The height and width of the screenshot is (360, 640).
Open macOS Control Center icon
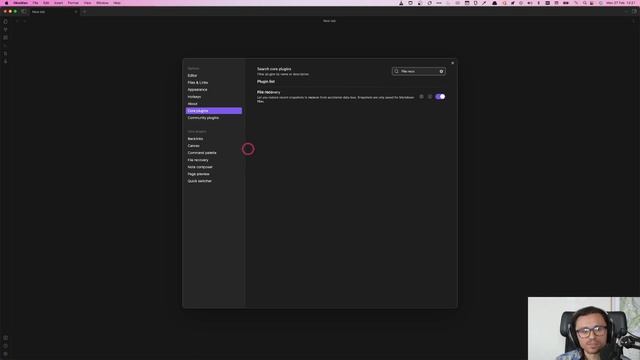pyautogui.click(x=592, y=3)
